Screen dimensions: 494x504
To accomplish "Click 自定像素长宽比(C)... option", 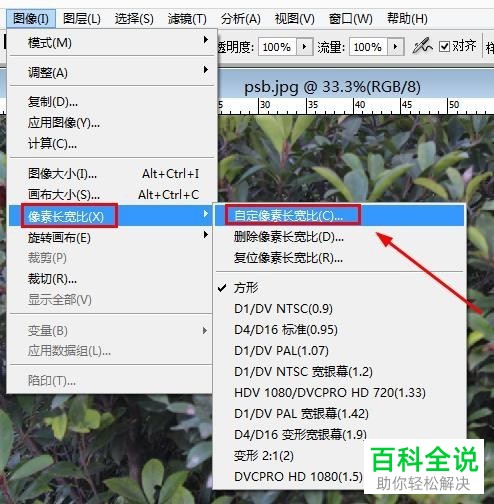I will click(339, 216).
